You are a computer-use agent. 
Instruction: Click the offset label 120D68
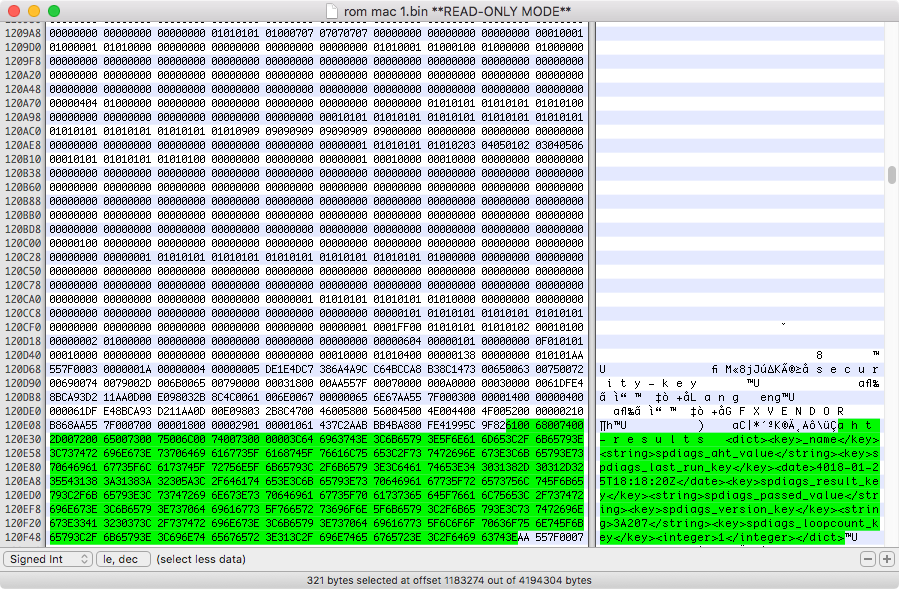23,369
